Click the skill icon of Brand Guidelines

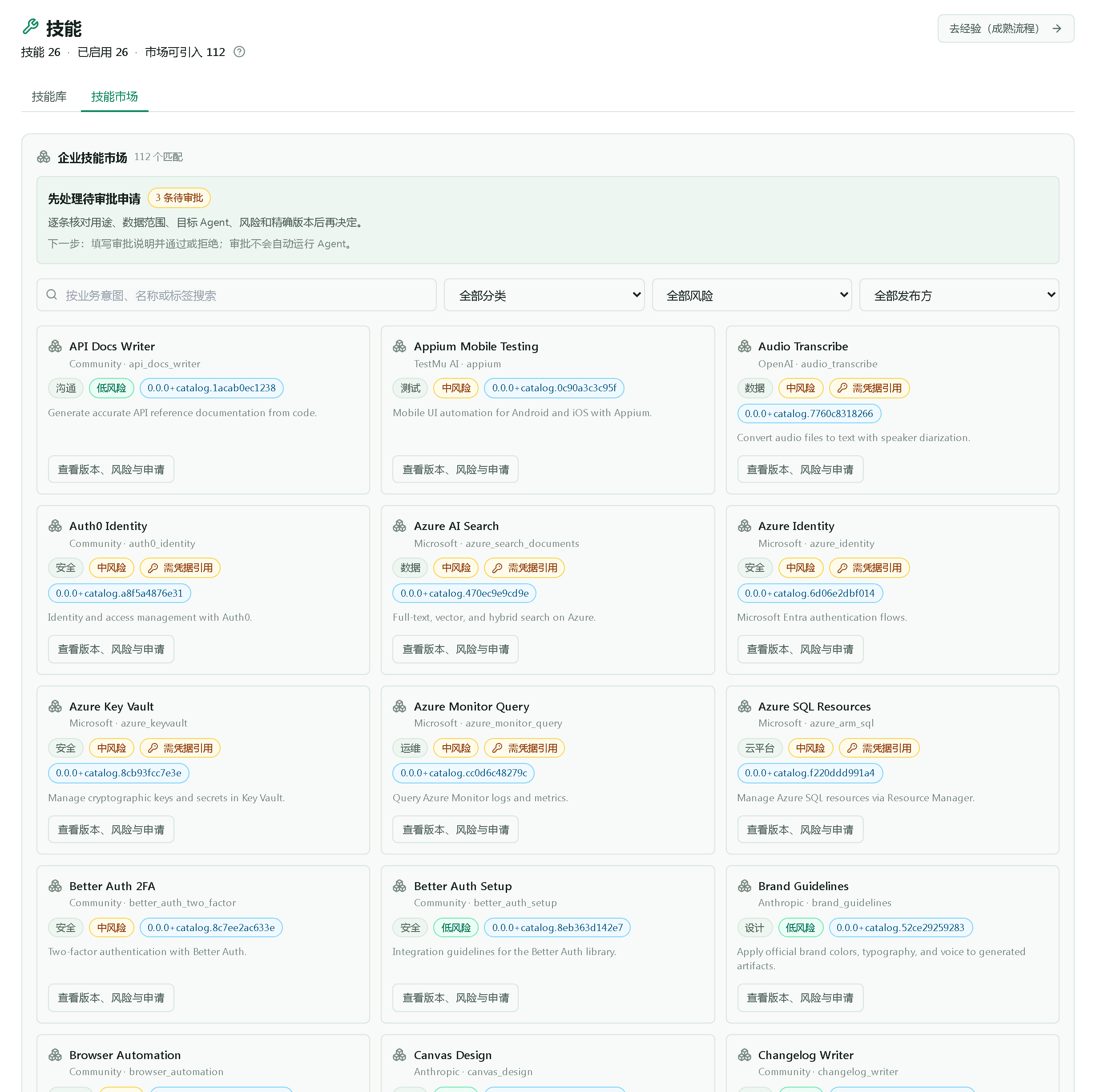coord(745,886)
